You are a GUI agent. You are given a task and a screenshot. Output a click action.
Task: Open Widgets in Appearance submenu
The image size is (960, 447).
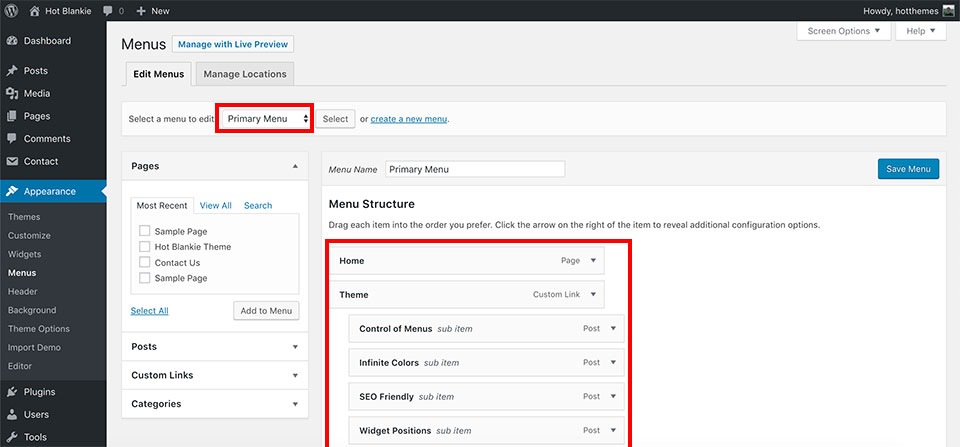[x=24, y=254]
